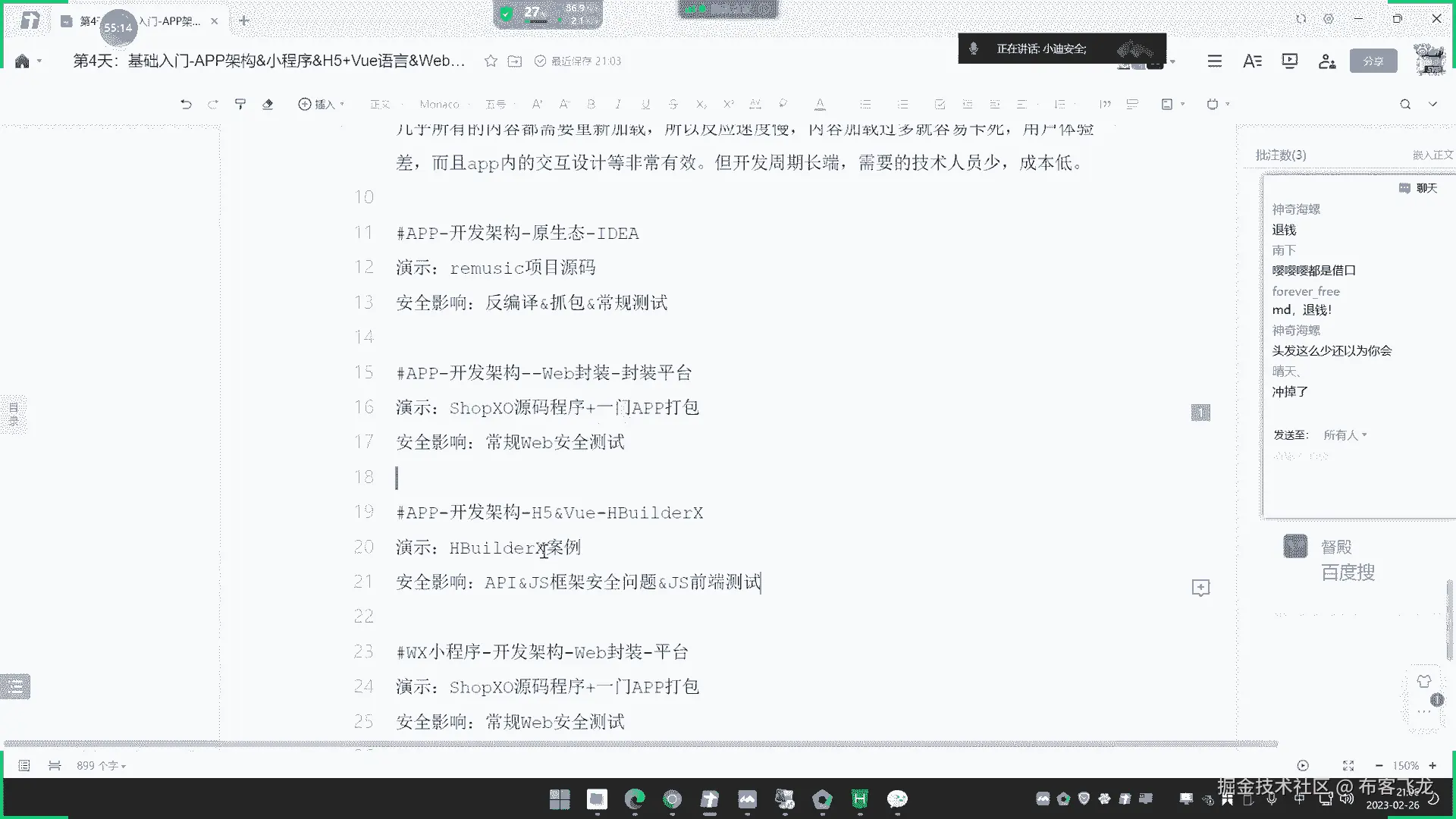Click the 嵌入正文 link in comments panel
1456x819 pixels.
click(1432, 155)
